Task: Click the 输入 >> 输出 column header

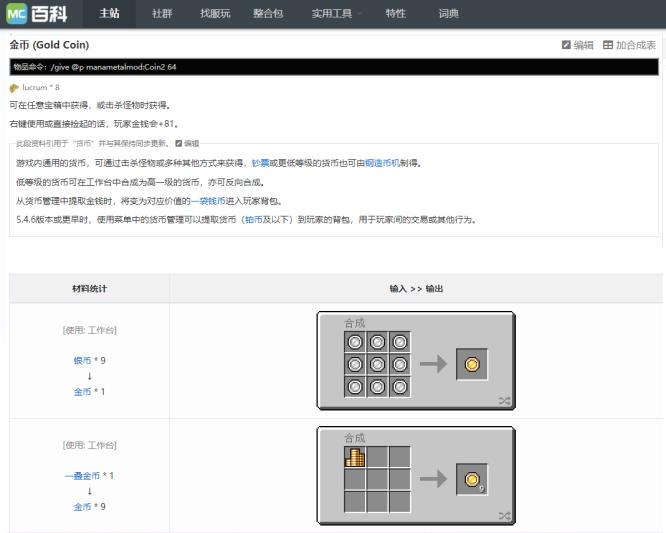Action: tap(416, 289)
